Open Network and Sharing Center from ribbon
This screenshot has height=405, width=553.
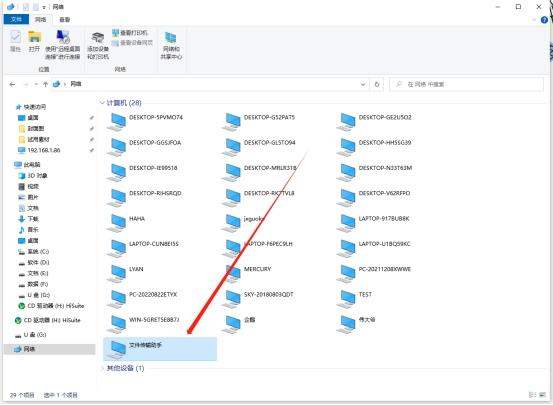click(x=171, y=46)
